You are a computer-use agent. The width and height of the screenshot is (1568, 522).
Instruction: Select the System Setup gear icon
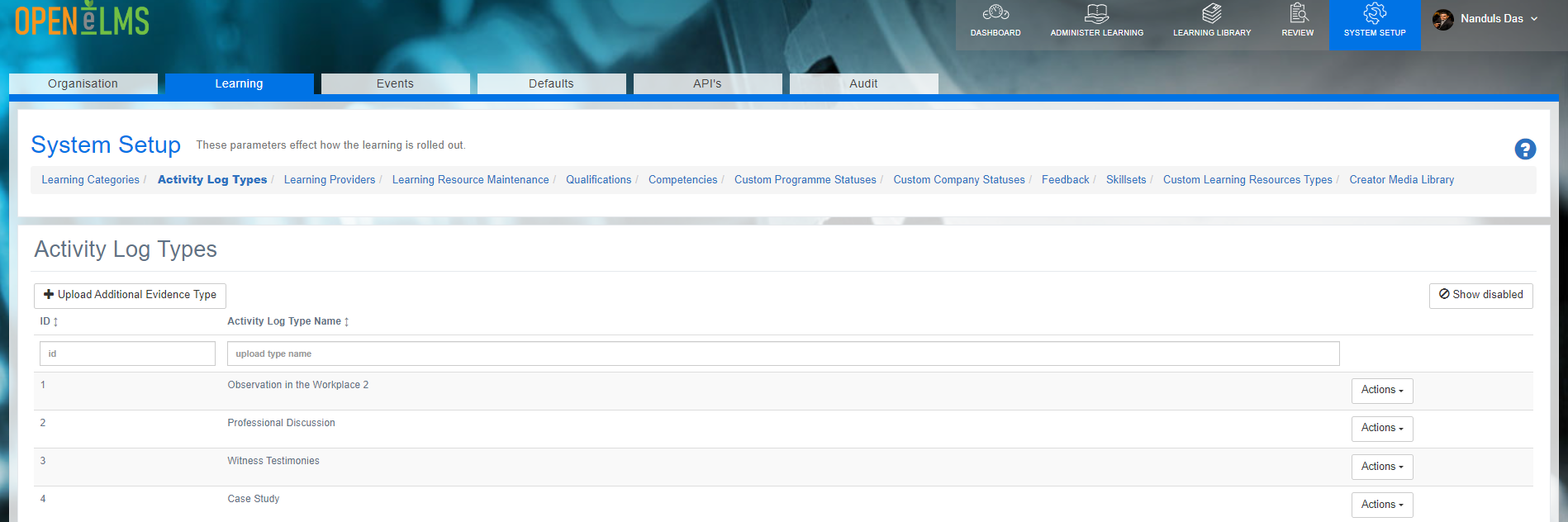[1375, 13]
